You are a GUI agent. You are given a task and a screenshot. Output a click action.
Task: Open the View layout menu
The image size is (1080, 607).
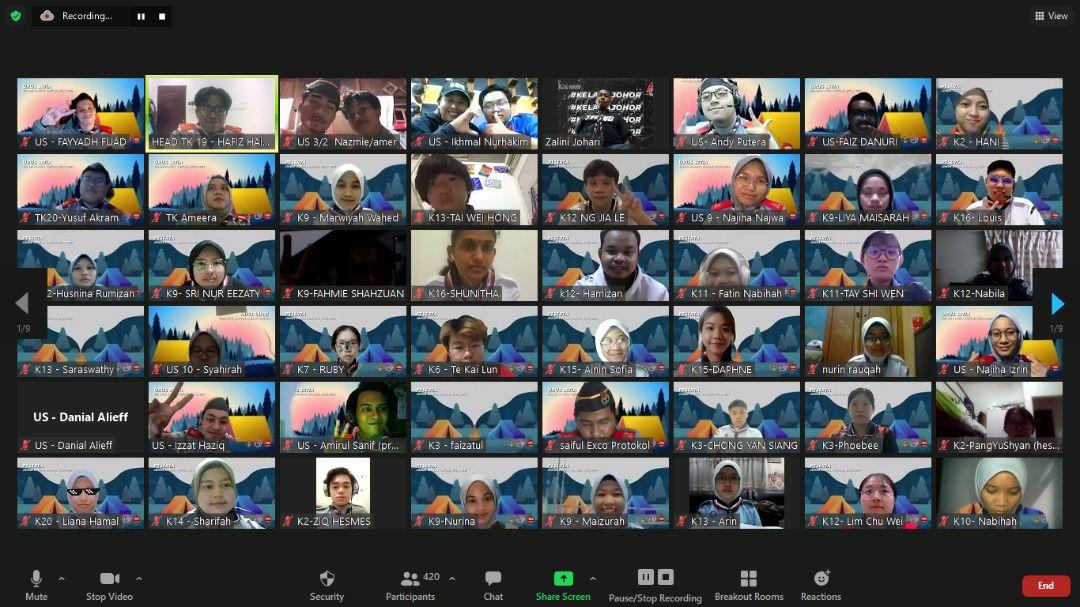1051,16
